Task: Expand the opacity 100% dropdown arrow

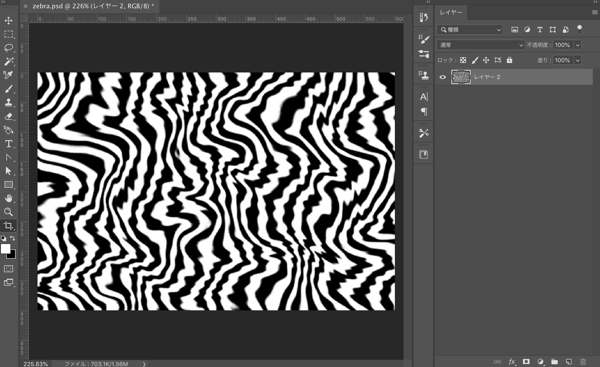Action: click(x=577, y=45)
